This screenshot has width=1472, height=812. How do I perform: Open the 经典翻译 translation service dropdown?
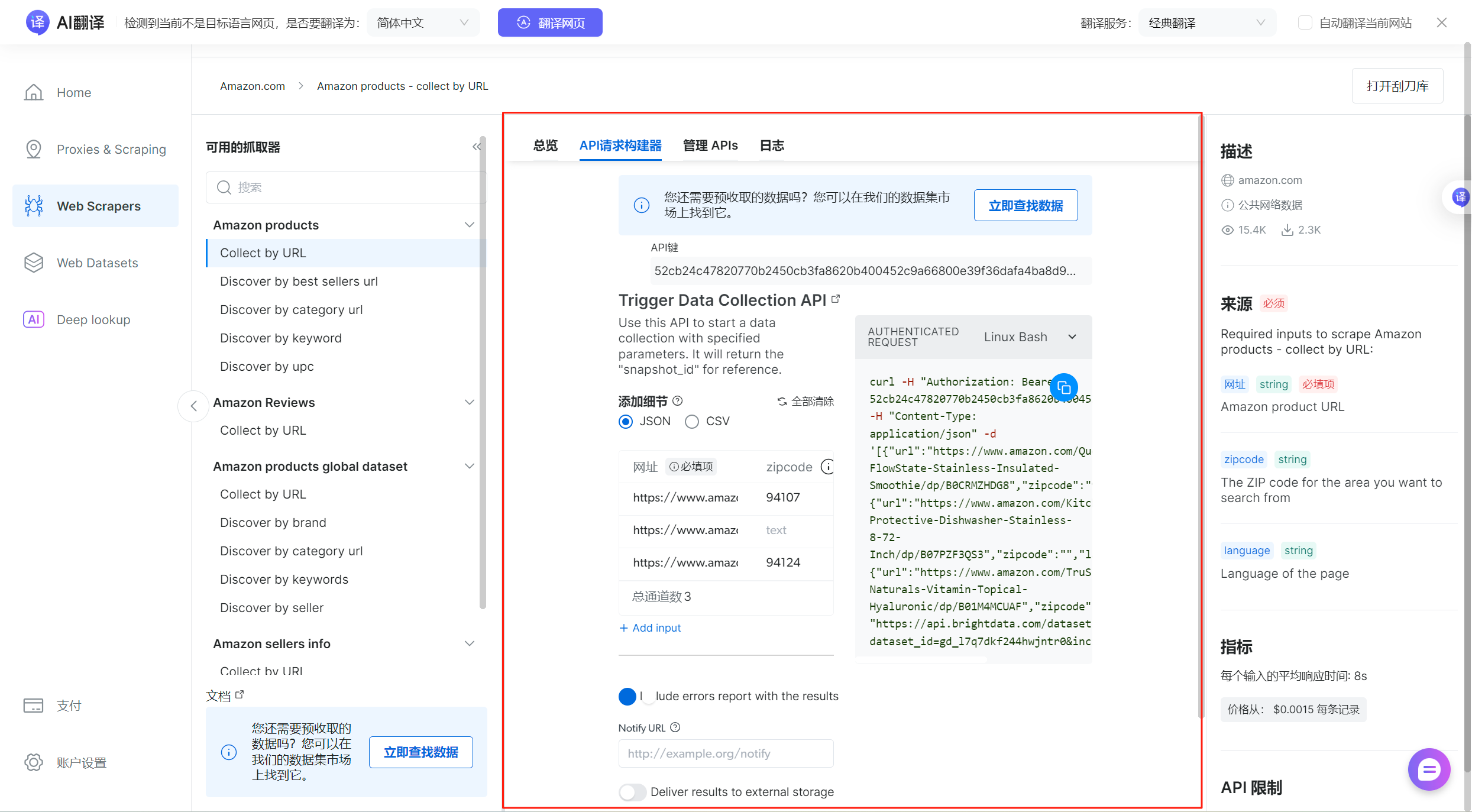[1206, 22]
